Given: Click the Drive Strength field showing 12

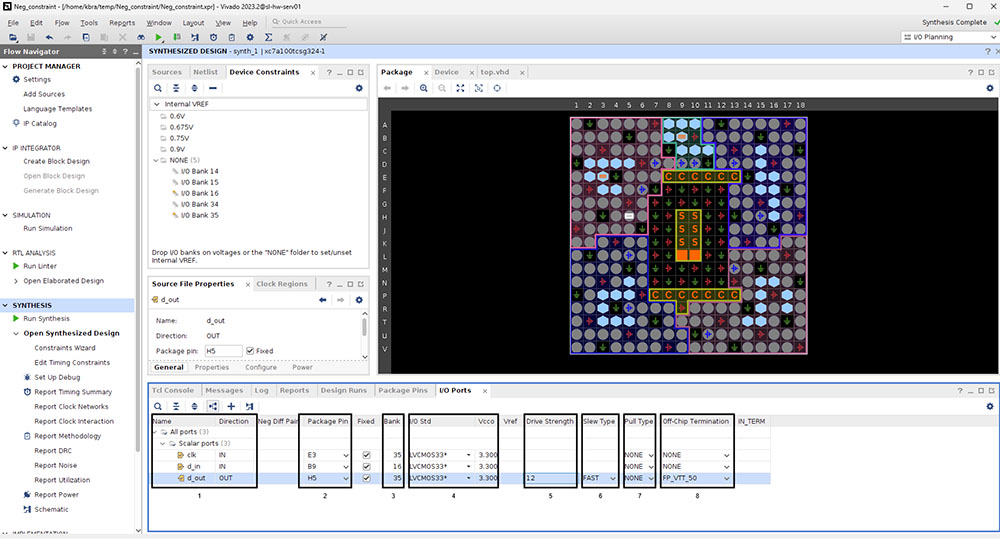Looking at the screenshot, I should 550,478.
